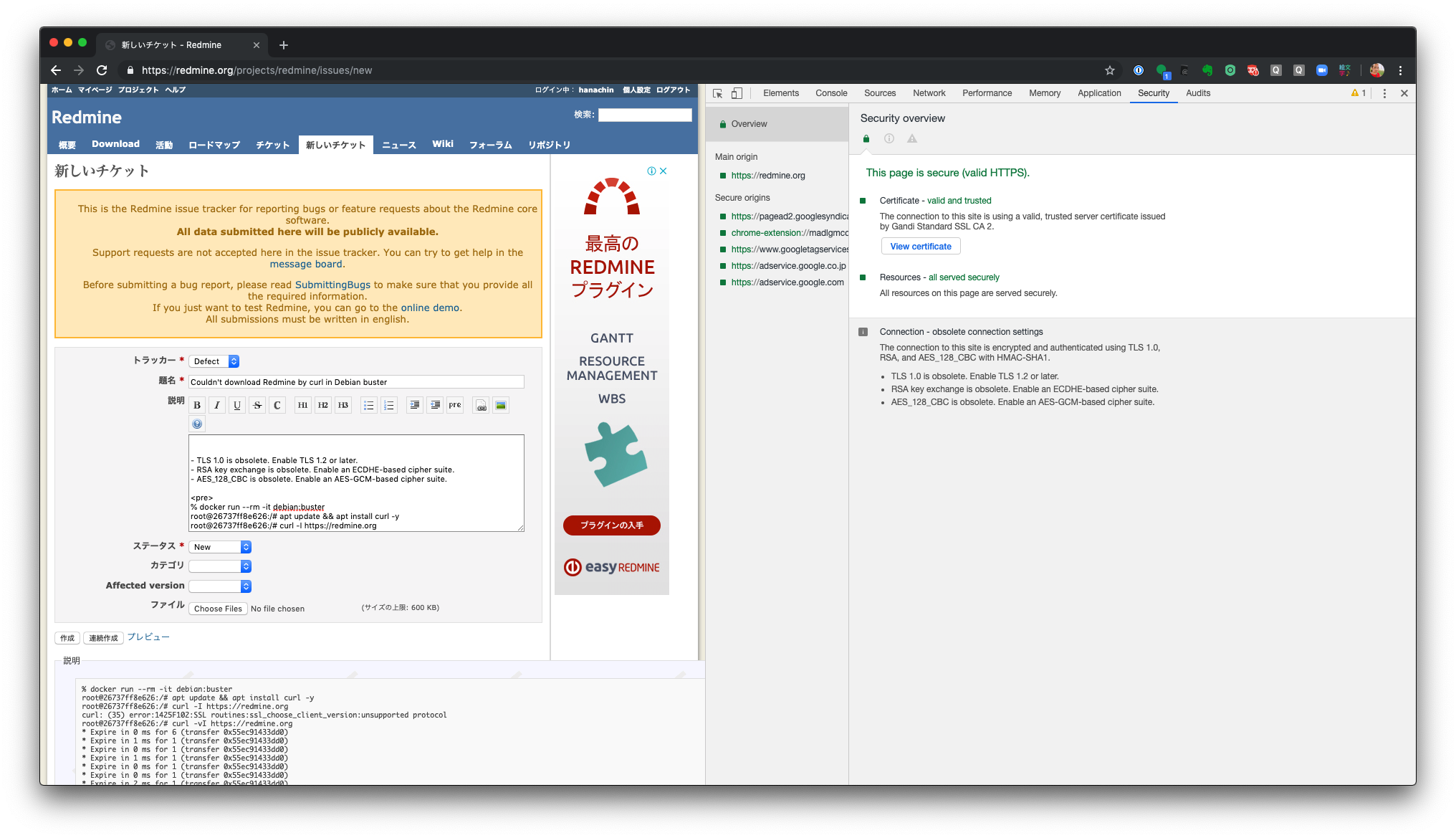Screen dimensions: 1456x838
Task: Insert a wiki page link
Action: pos(482,405)
